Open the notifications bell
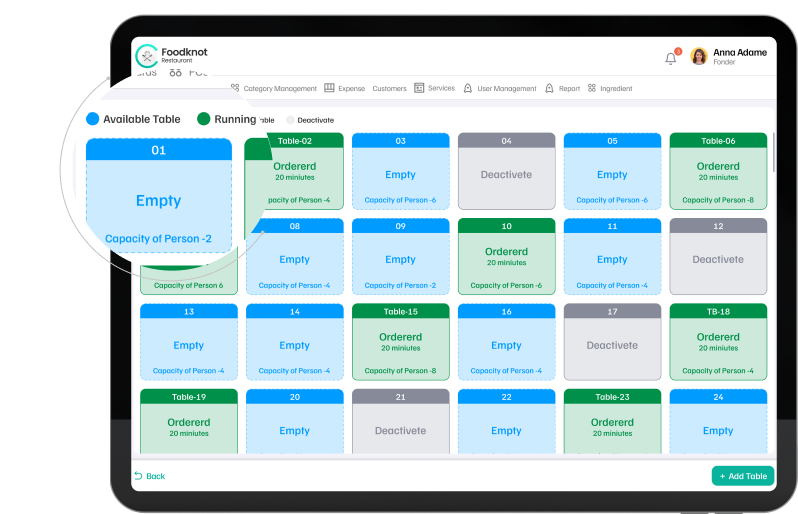This screenshot has height=514, width=798. [x=670, y=58]
